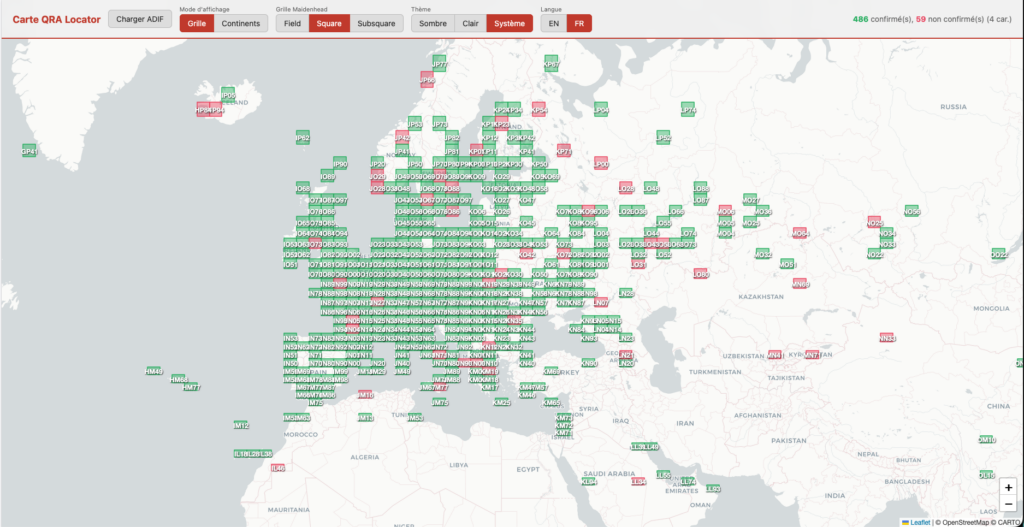Select Grille display mode

[197, 23]
